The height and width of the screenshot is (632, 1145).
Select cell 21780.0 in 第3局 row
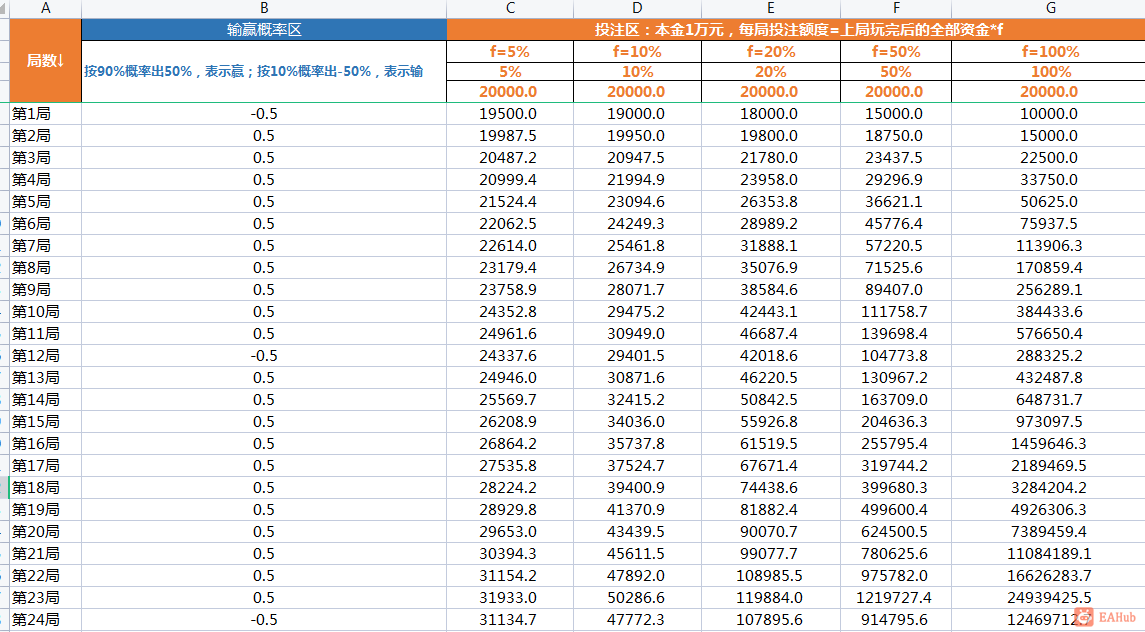coord(770,158)
